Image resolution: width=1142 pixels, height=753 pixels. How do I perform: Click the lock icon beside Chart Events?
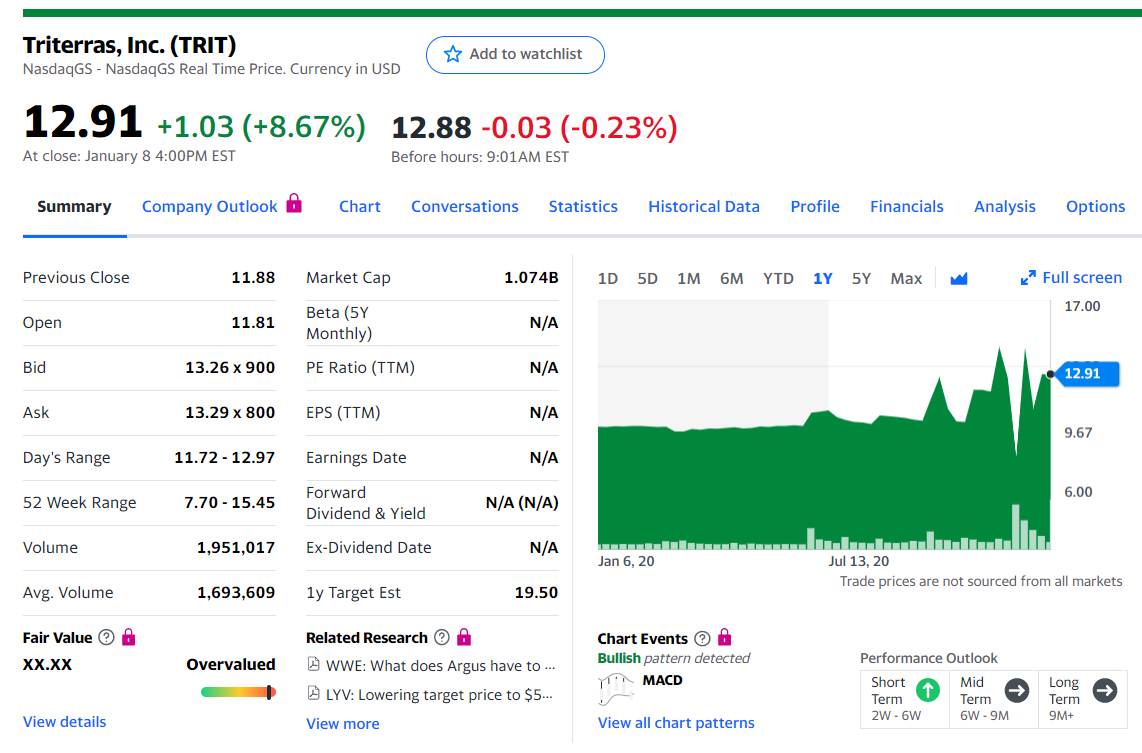(x=725, y=637)
